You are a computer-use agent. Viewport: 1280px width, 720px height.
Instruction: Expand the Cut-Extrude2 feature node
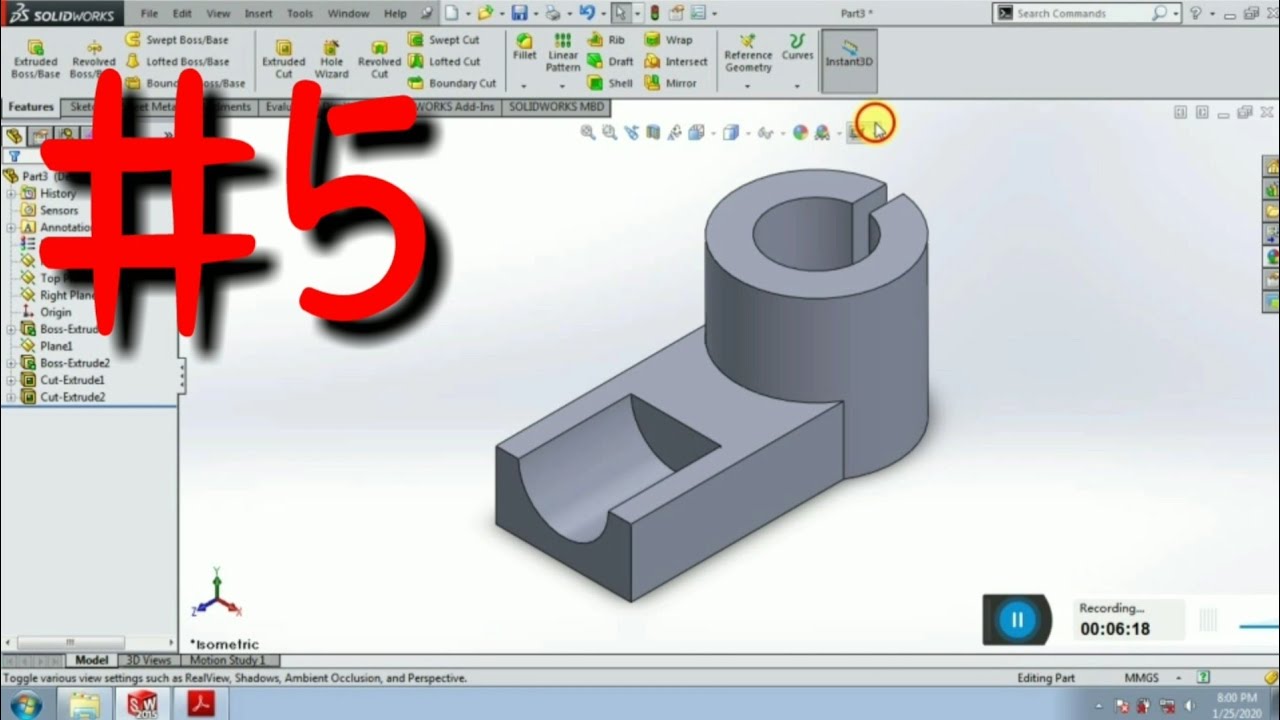(x=11, y=397)
